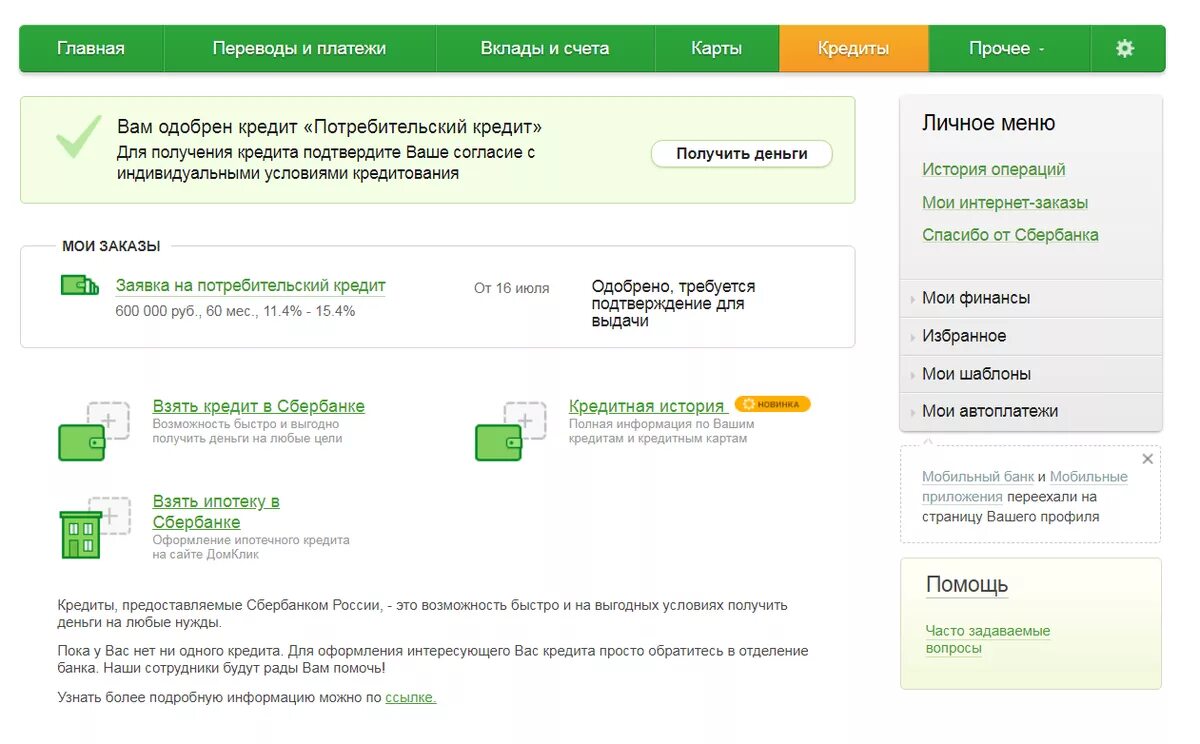Click the date От 16 июля
The height and width of the screenshot is (744, 1200).
[x=511, y=288]
